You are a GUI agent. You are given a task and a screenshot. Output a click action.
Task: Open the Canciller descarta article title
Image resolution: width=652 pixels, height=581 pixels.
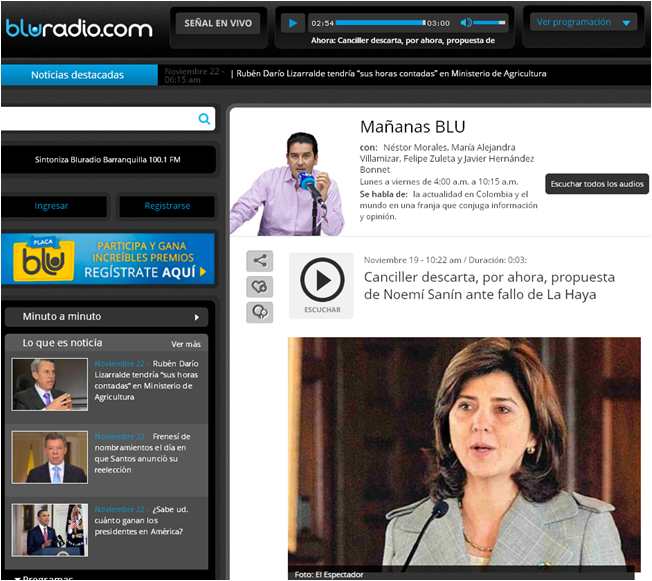(x=489, y=286)
